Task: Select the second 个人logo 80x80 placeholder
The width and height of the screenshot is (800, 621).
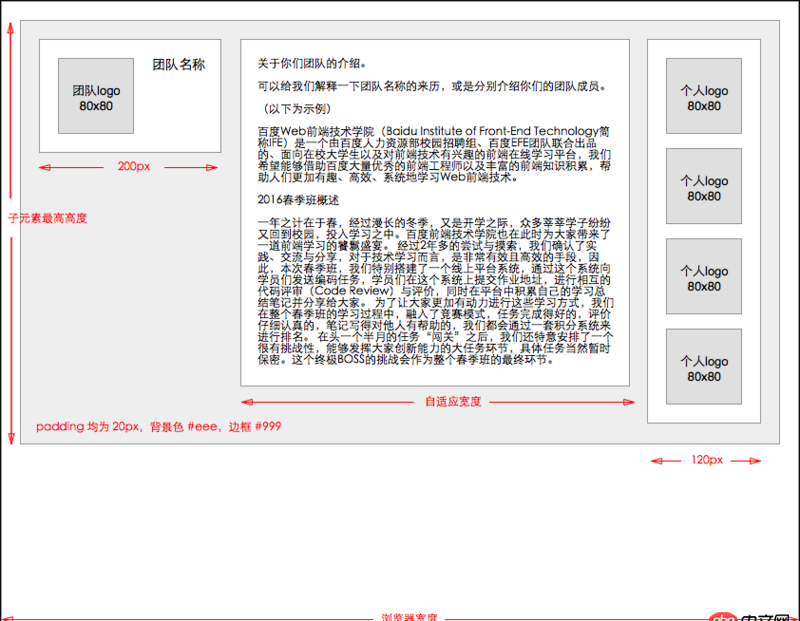Action: click(x=703, y=186)
